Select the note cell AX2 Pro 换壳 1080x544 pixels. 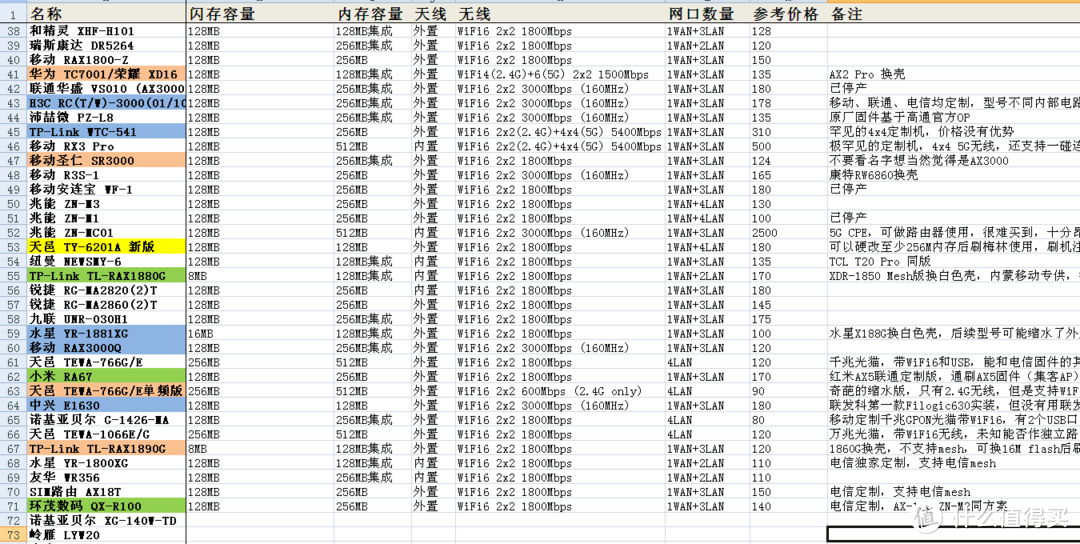pos(953,74)
